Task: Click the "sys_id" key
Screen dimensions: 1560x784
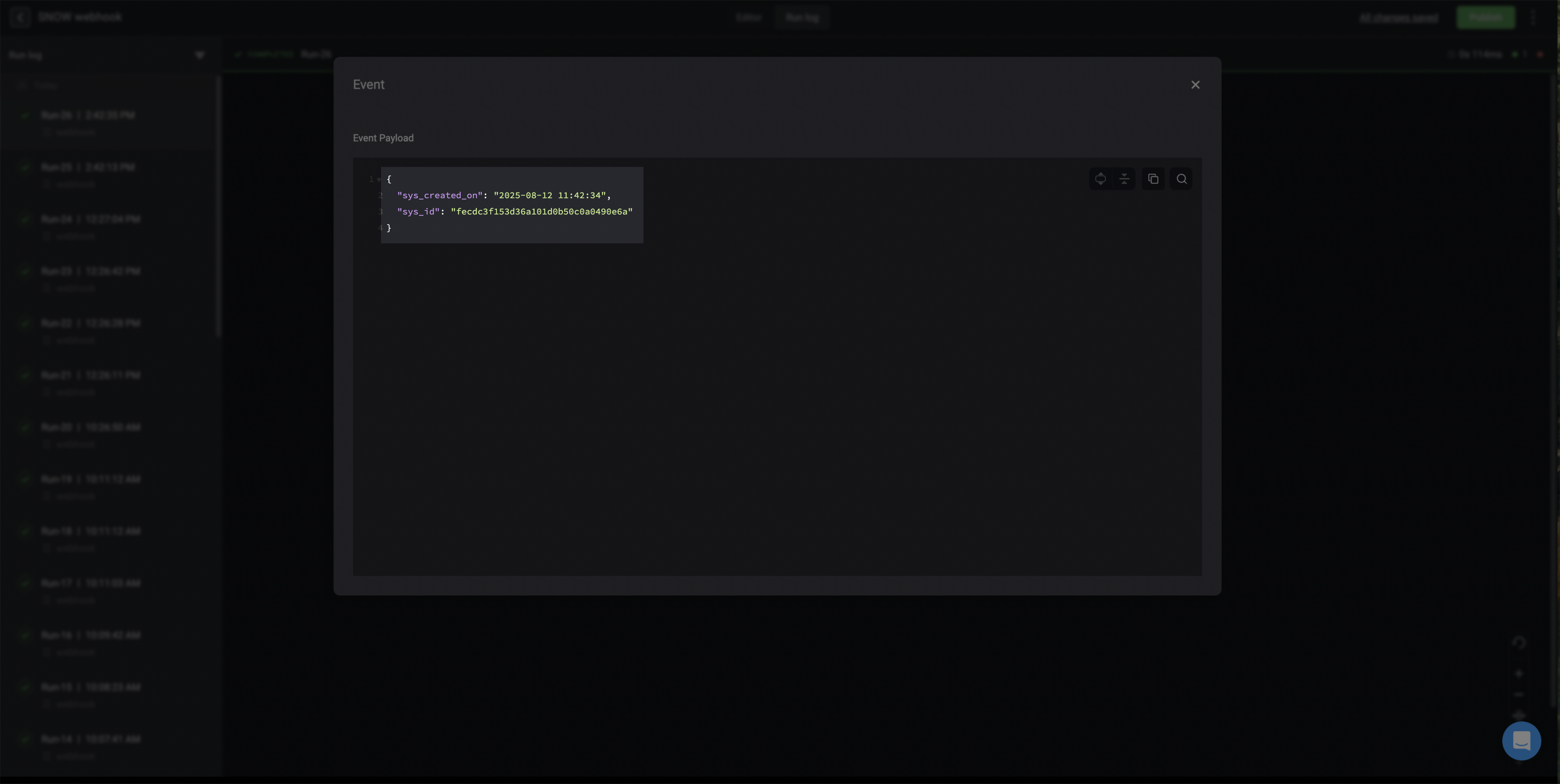Action: click(418, 212)
